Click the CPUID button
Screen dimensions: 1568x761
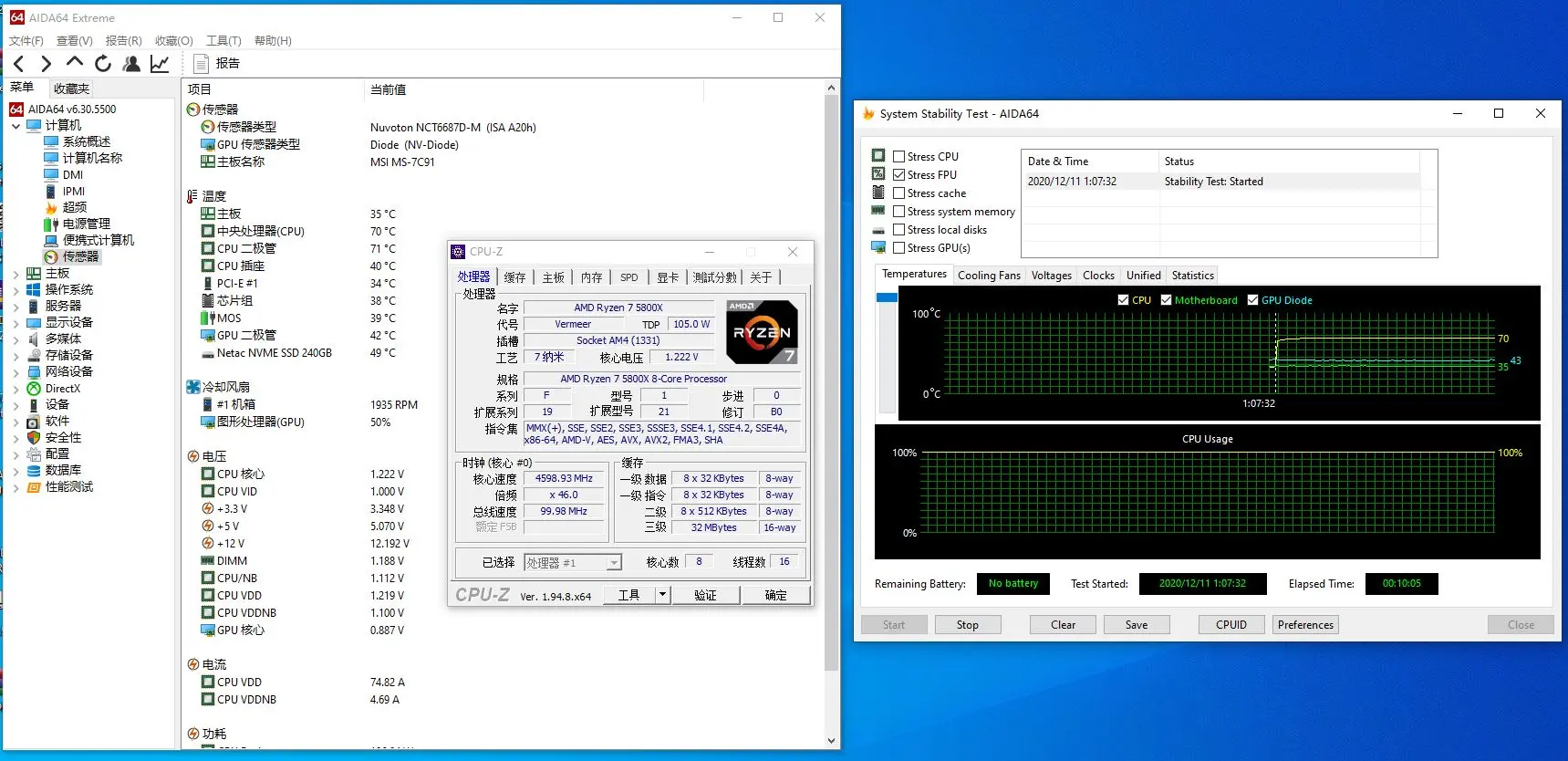(x=1231, y=625)
